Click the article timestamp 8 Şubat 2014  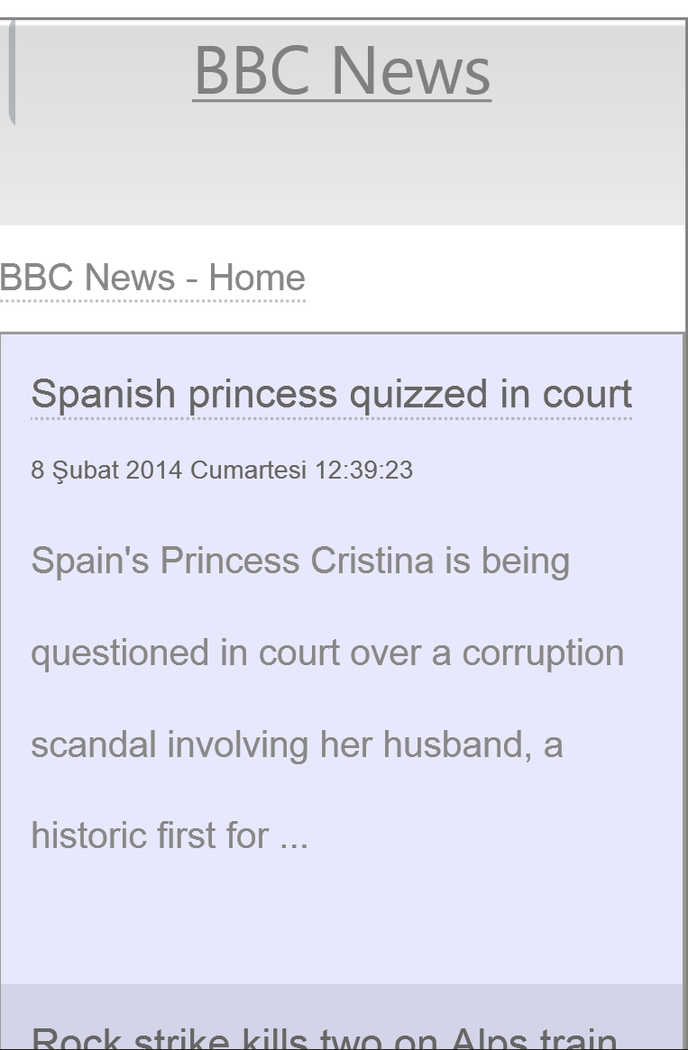107,470
